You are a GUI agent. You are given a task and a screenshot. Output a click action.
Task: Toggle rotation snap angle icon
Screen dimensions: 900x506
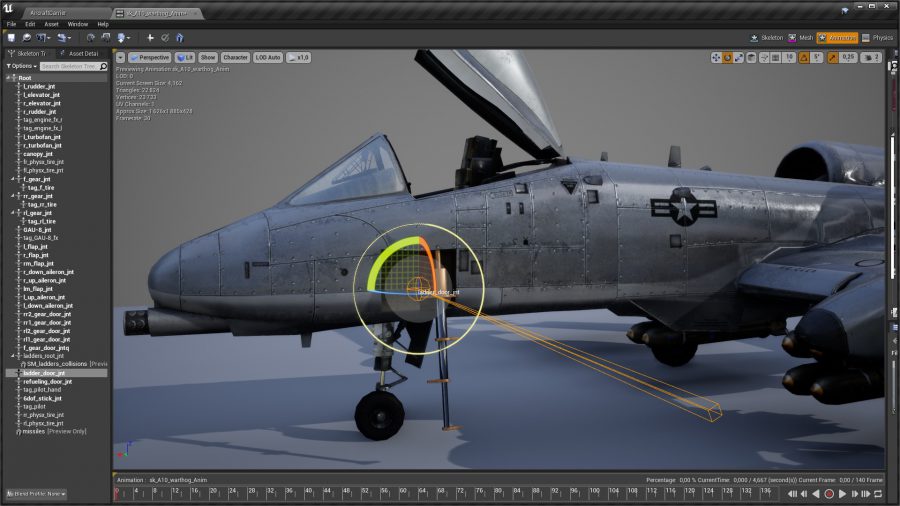point(804,57)
